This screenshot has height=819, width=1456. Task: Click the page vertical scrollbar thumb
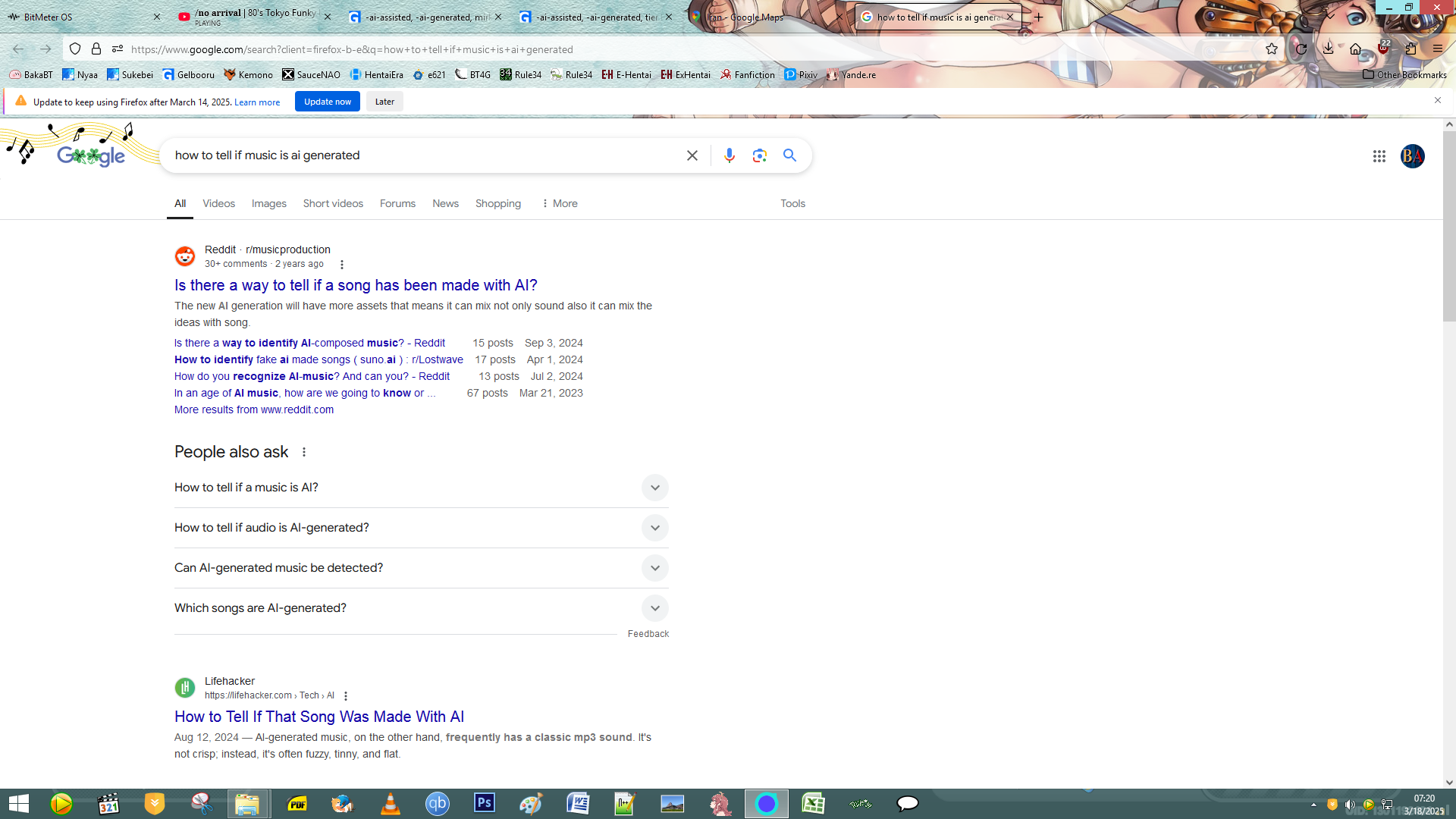(x=1449, y=227)
